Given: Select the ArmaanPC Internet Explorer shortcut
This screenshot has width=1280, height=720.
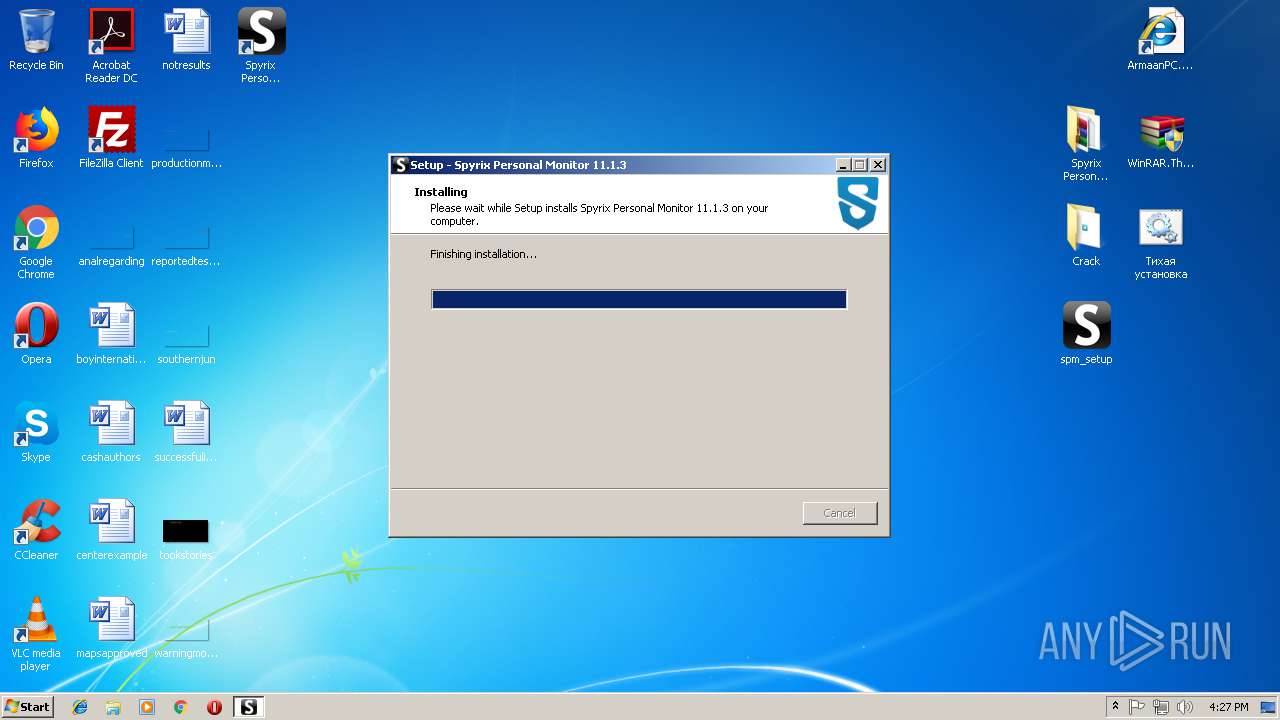Looking at the screenshot, I should tap(1160, 41).
